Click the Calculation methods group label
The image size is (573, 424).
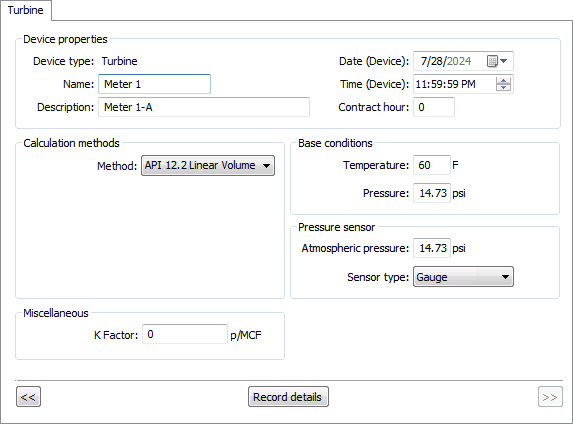(71, 143)
